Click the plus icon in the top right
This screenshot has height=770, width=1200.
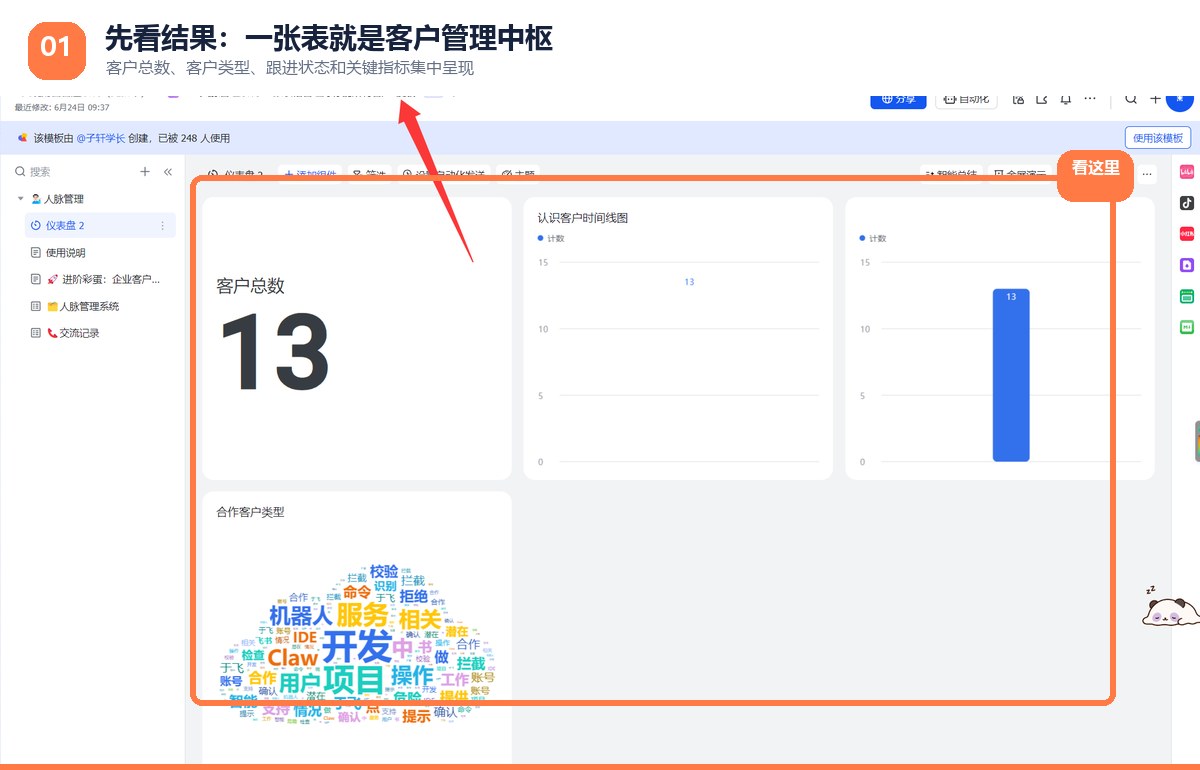tap(1156, 99)
